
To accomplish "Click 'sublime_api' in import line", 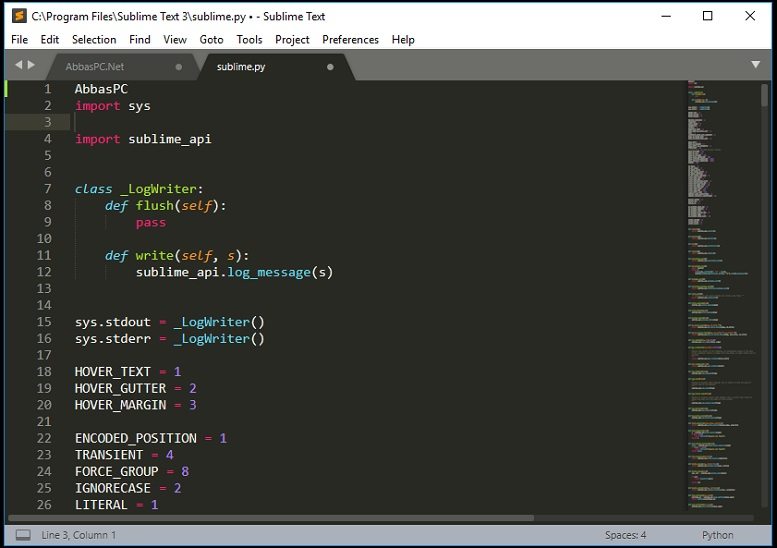I will [x=170, y=139].
